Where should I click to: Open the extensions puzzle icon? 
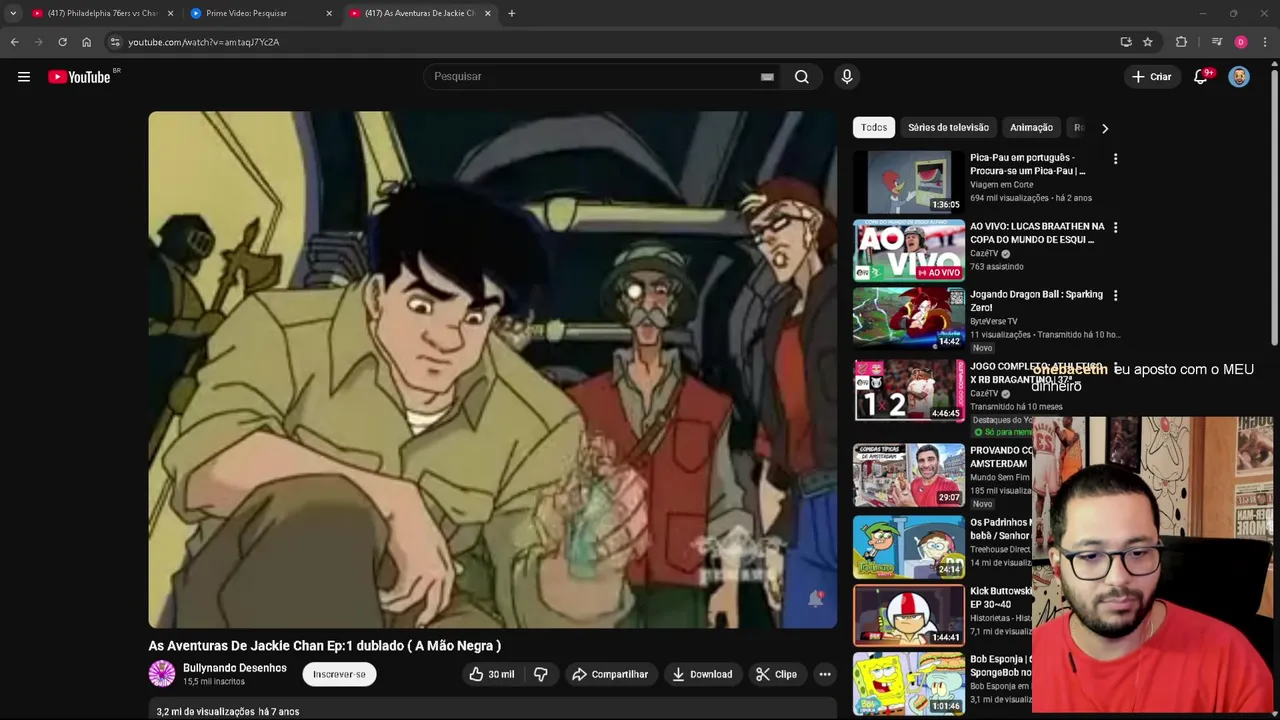point(1182,42)
